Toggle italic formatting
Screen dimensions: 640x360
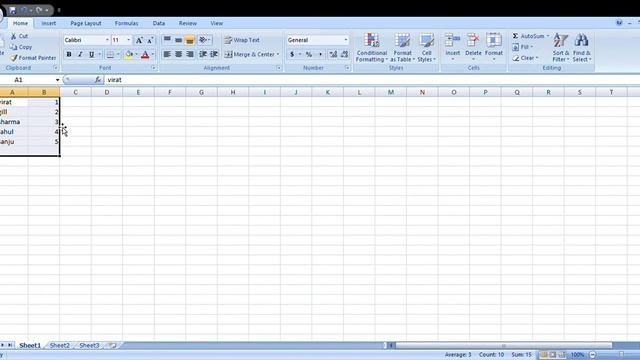[80, 54]
